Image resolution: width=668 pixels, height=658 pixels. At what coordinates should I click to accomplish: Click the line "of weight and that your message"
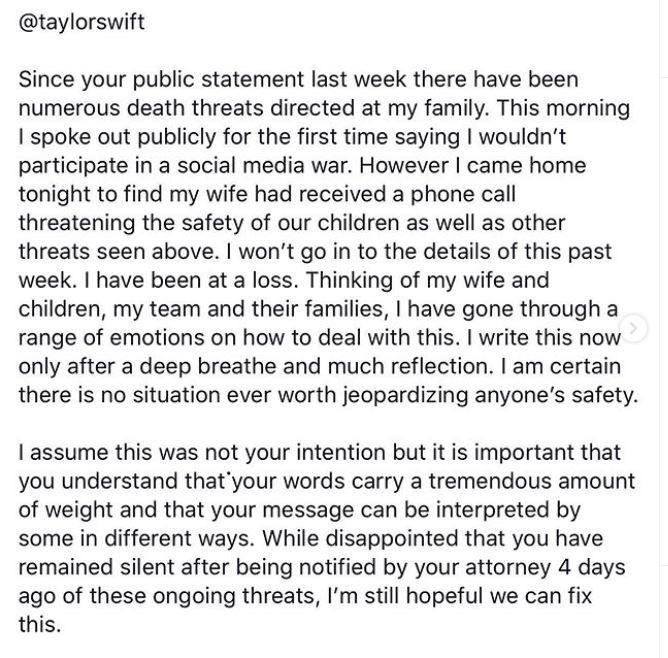[299, 510]
